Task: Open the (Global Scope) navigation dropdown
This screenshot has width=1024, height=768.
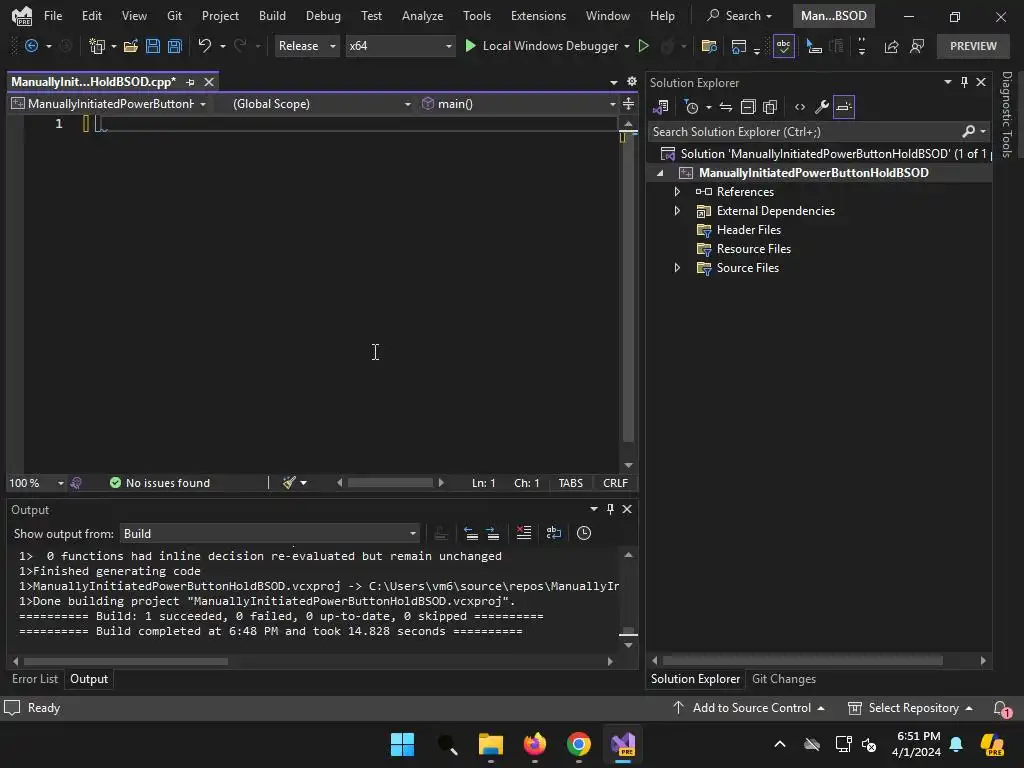Action: pyautogui.click(x=321, y=104)
